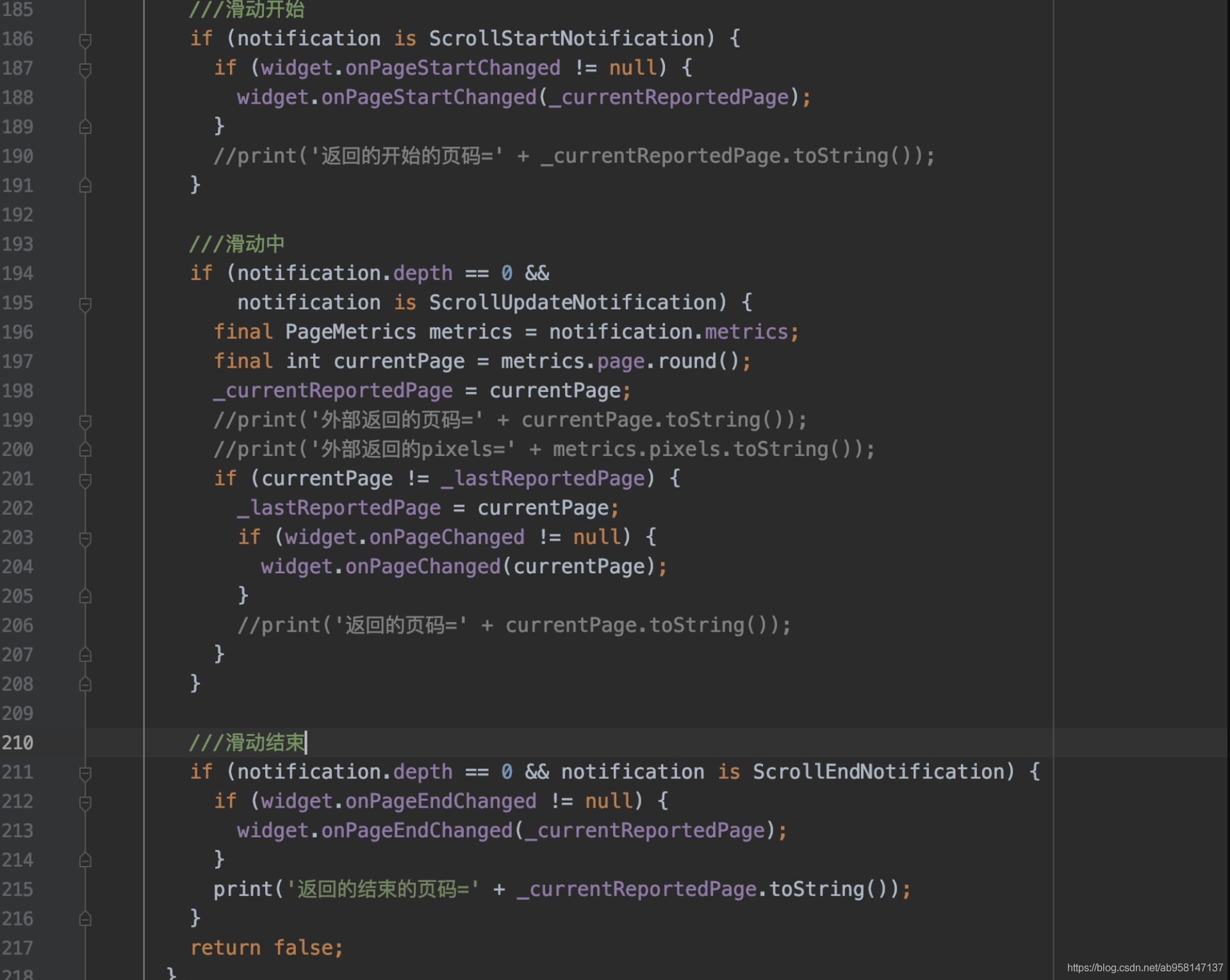1230x980 pixels.
Task: Click the commented print statement on line 190
Action: coord(574,156)
